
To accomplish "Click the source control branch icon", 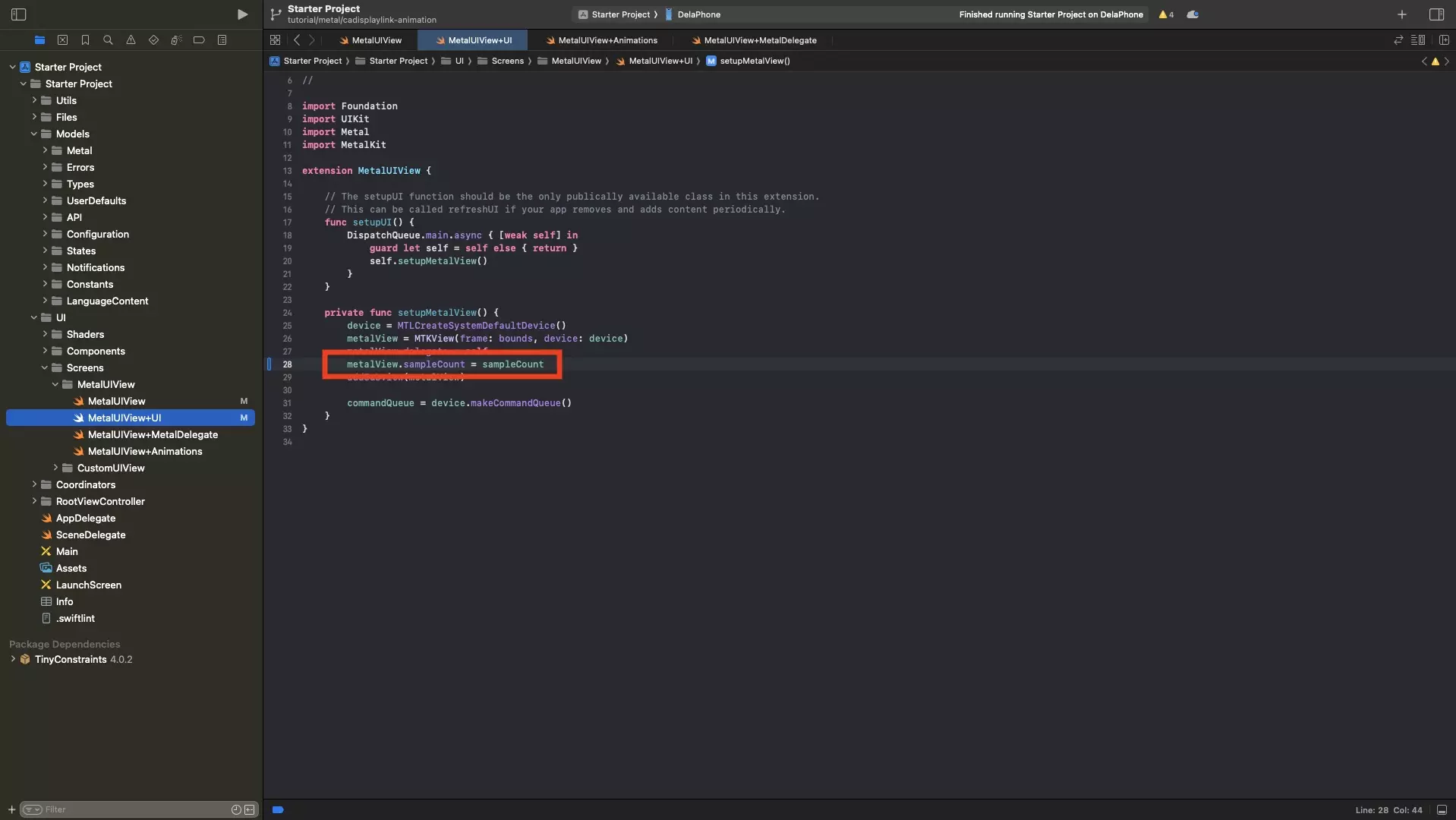I will (276, 14).
